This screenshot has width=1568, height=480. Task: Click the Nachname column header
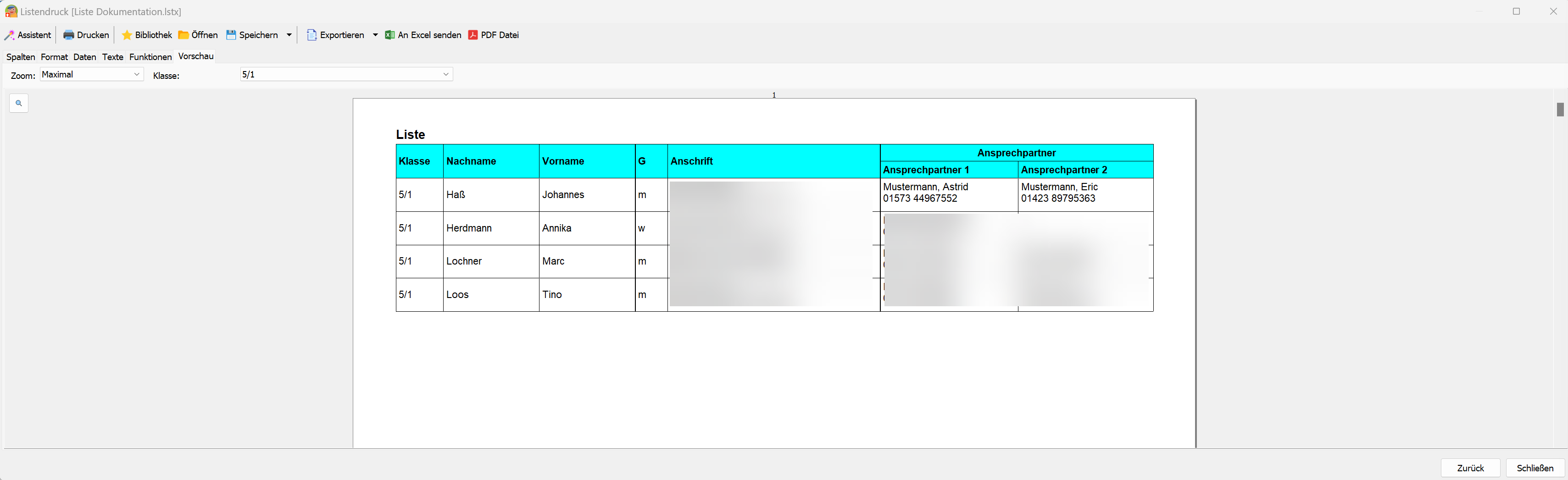click(491, 161)
